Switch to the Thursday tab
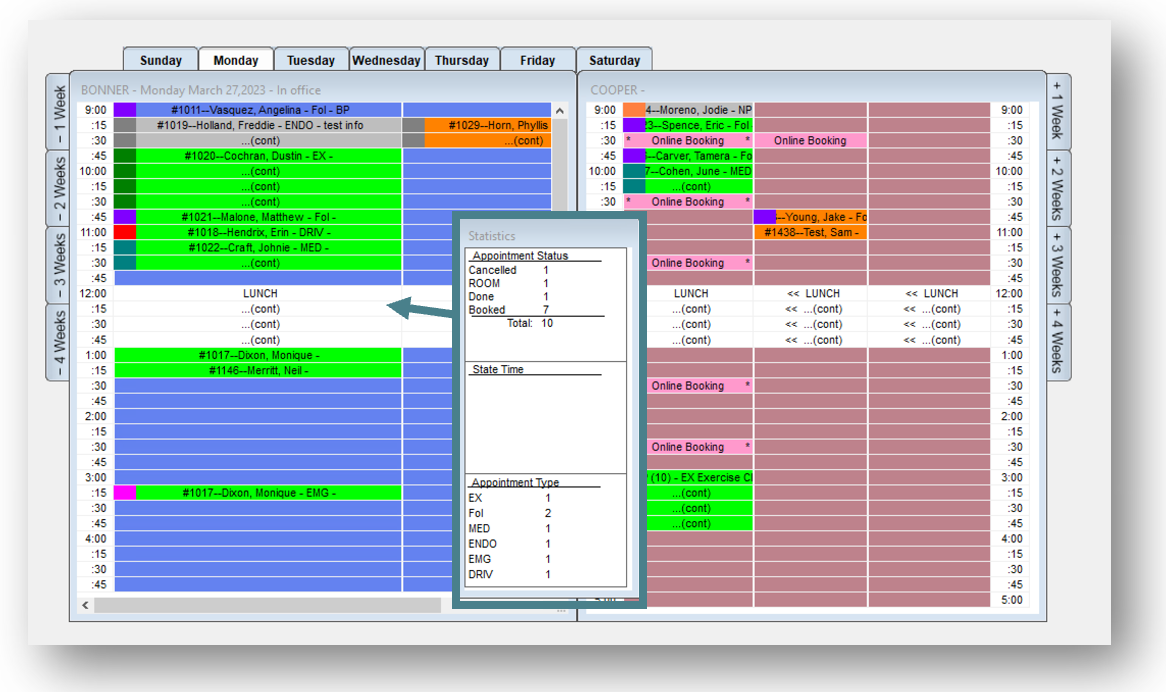 [462, 60]
